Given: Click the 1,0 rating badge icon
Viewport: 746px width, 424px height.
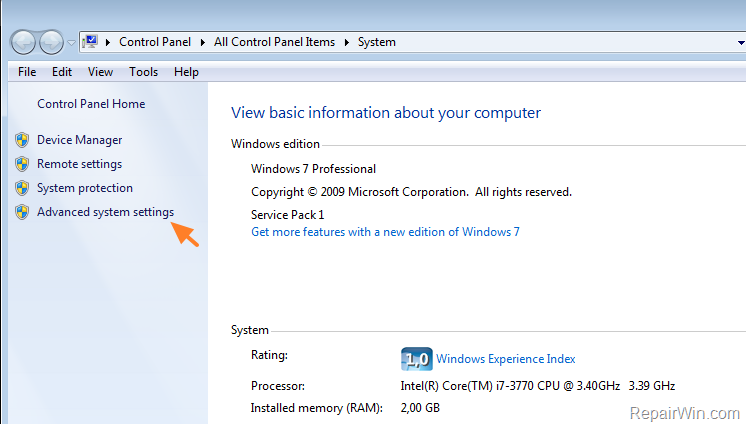Looking at the screenshot, I should coord(417,359).
